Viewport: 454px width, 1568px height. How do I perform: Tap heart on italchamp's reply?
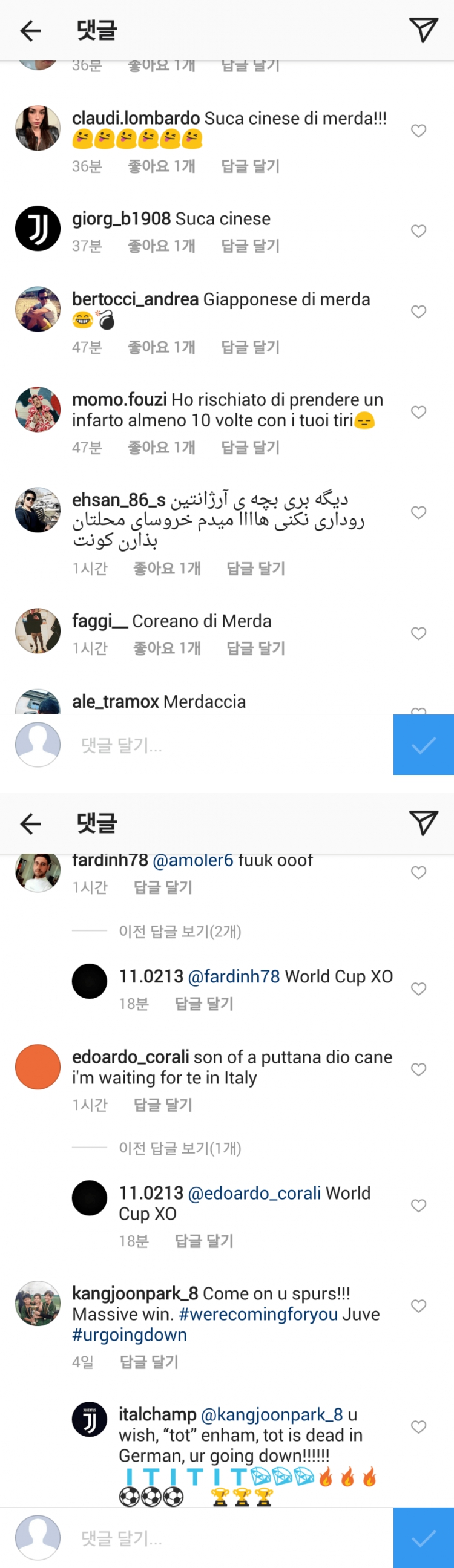[418, 1427]
